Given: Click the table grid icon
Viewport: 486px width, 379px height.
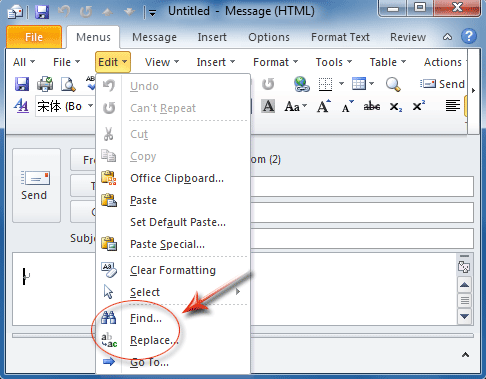Looking at the screenshot, I should coord(359,84).
